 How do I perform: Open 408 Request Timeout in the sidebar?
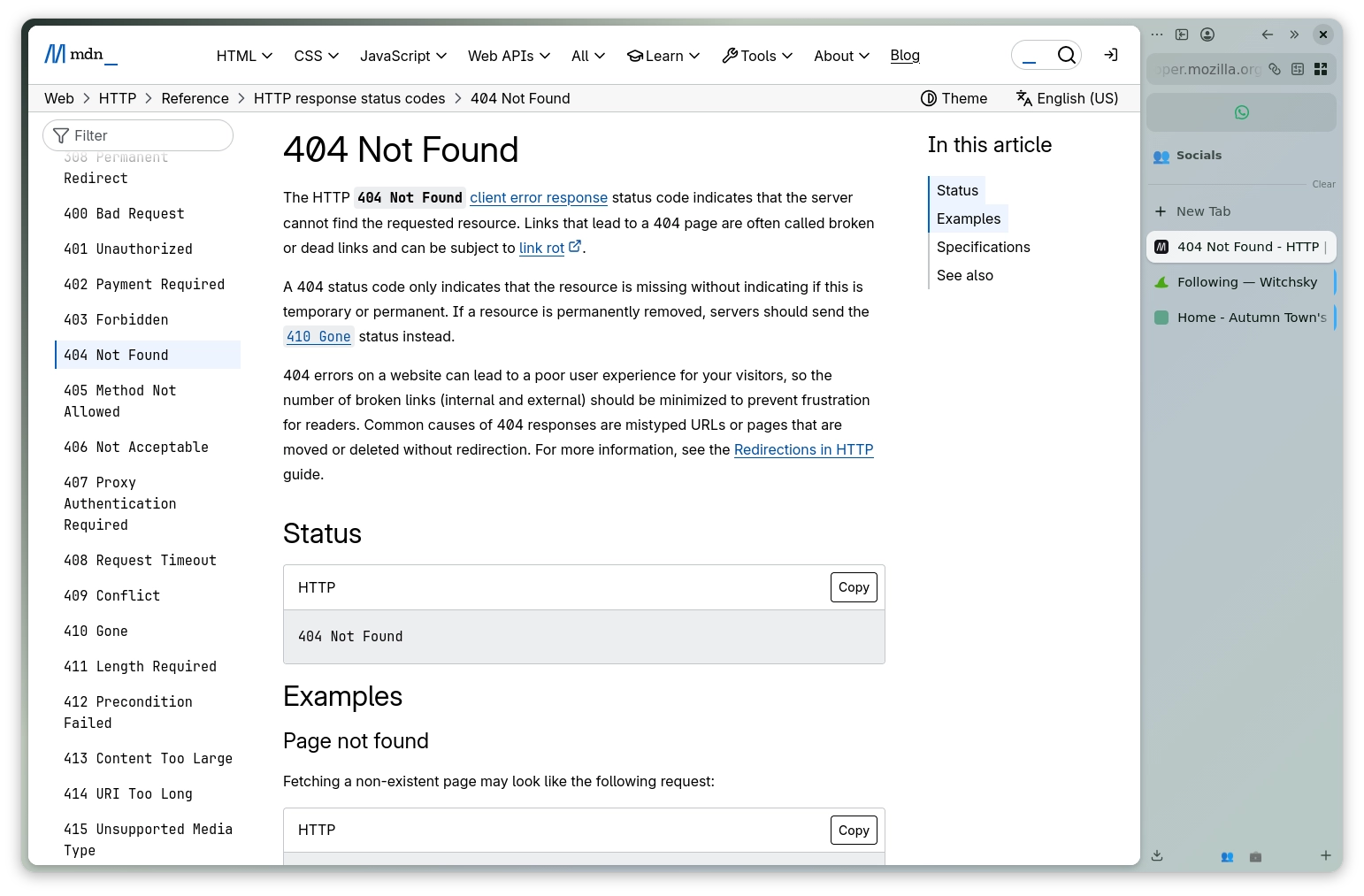(140, 560)
